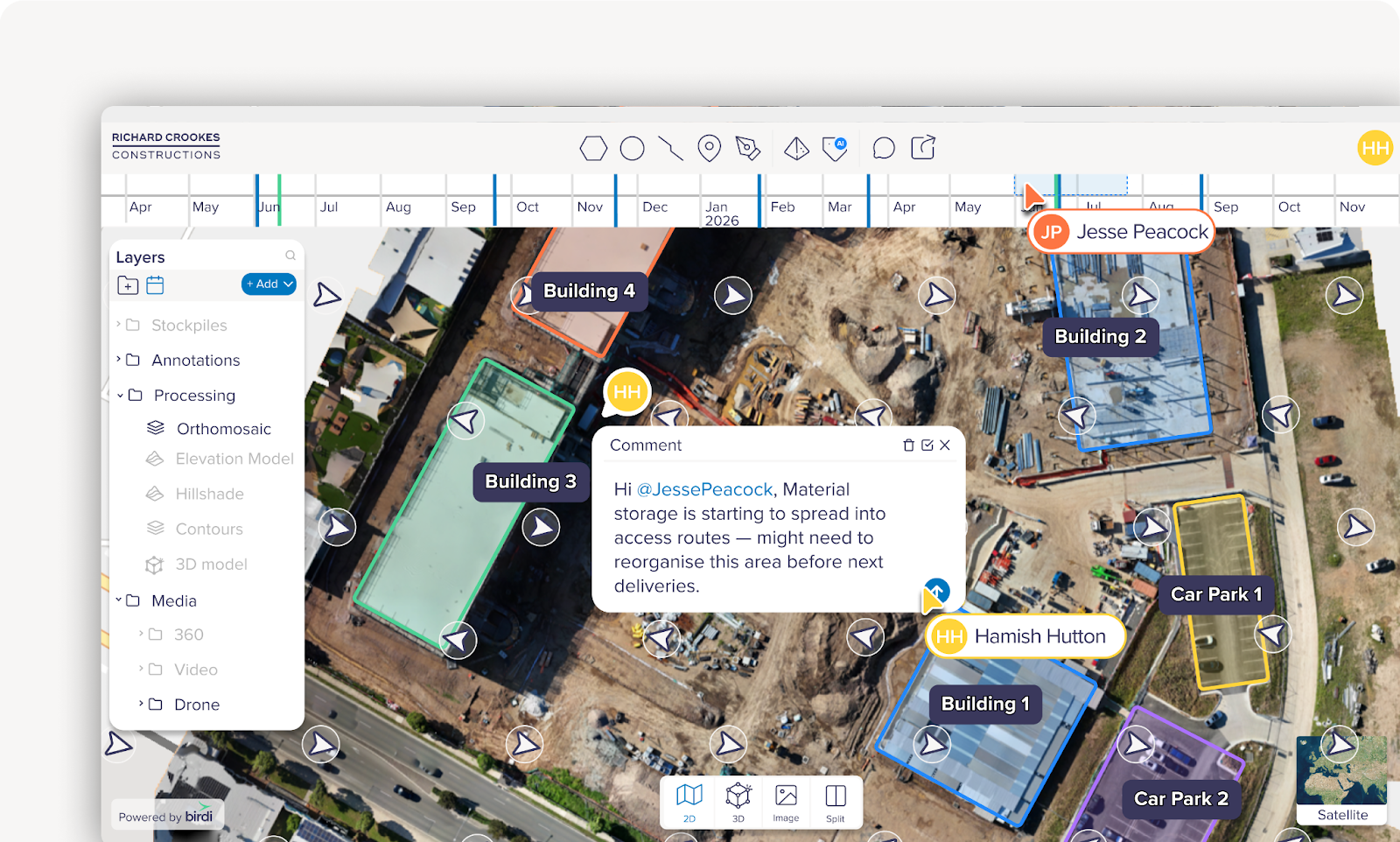Create a new layer folder

(128, 285)
